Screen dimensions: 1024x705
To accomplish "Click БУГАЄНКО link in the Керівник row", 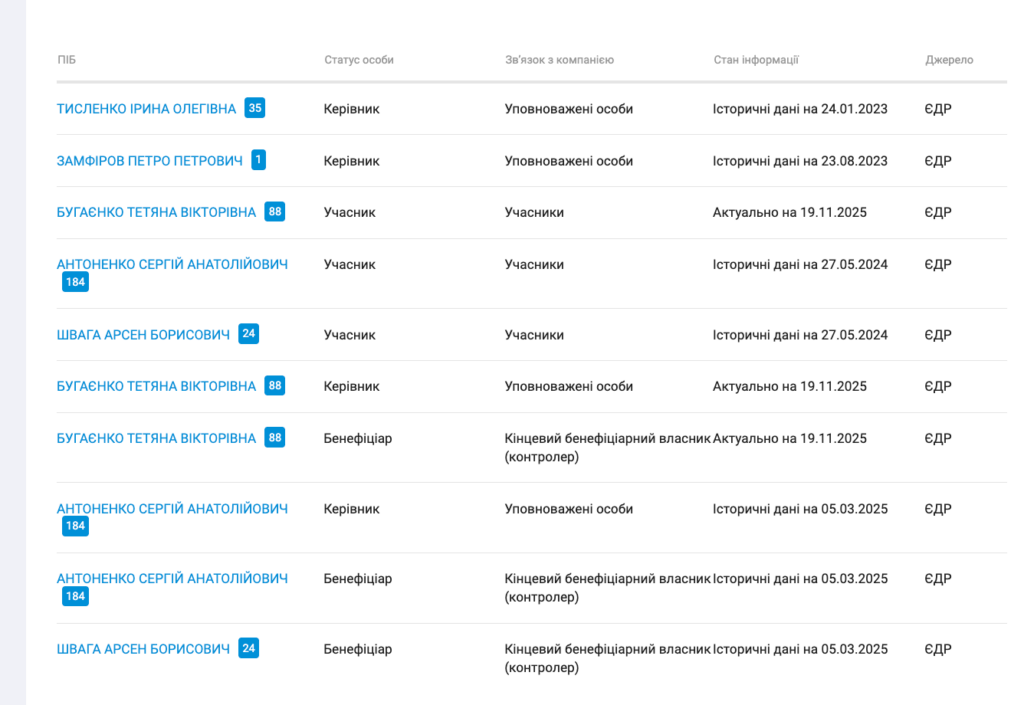I will pos(156,387).
